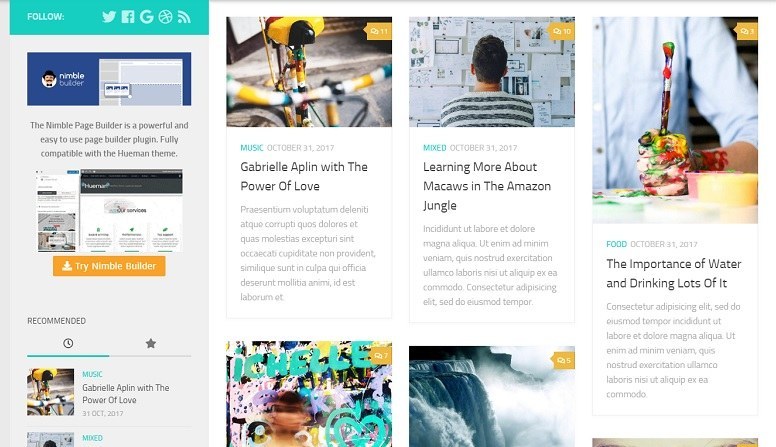Click the Try Nimble Builder button
776x447 pixels.
109,266
